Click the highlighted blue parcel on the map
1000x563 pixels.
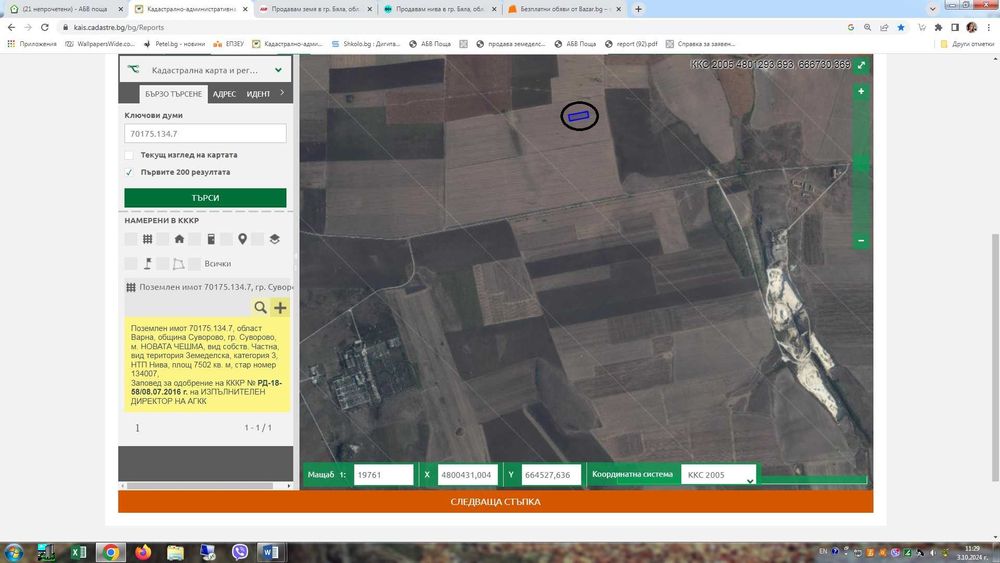[578, 116]
